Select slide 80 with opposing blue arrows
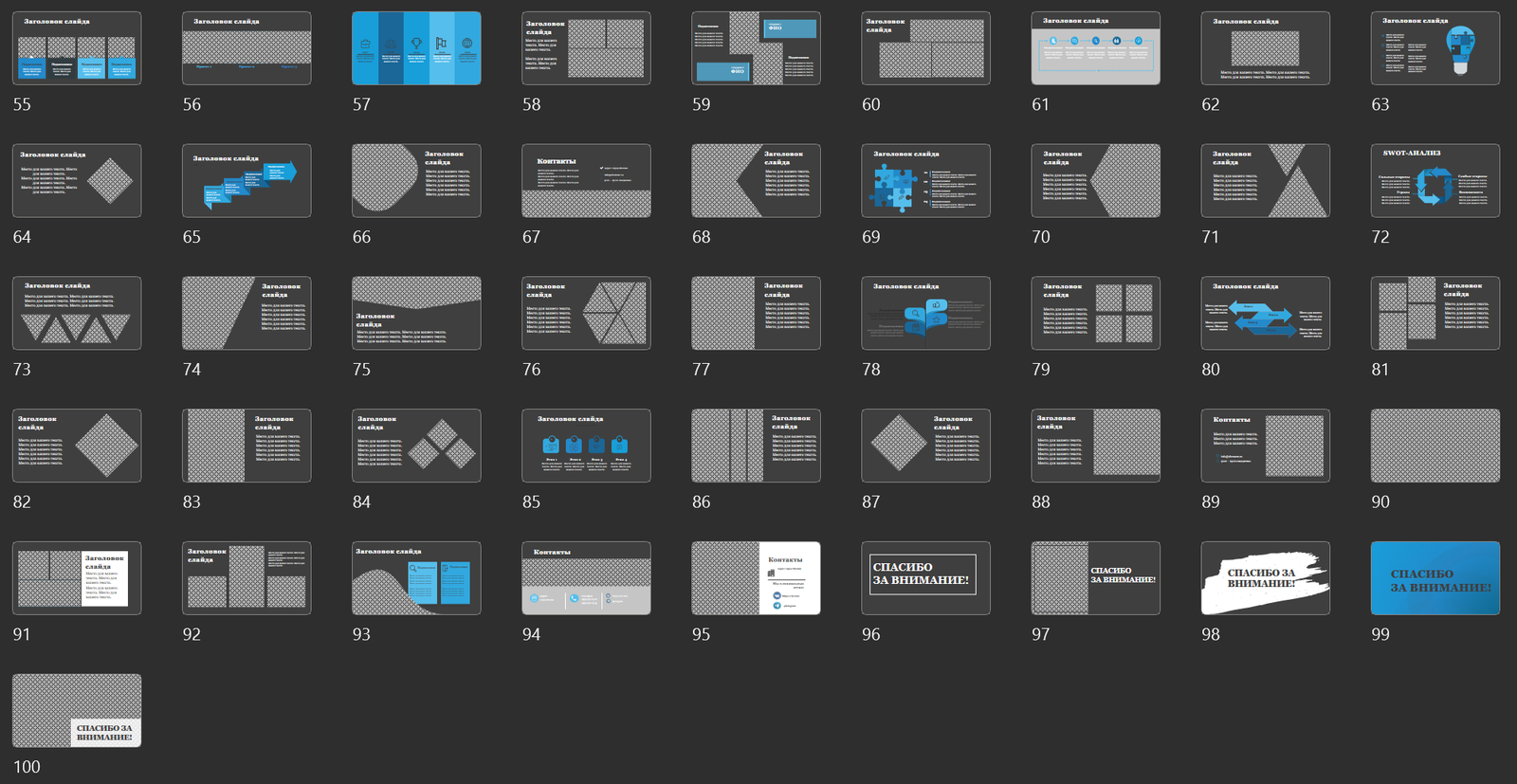 click(1265, 314)
